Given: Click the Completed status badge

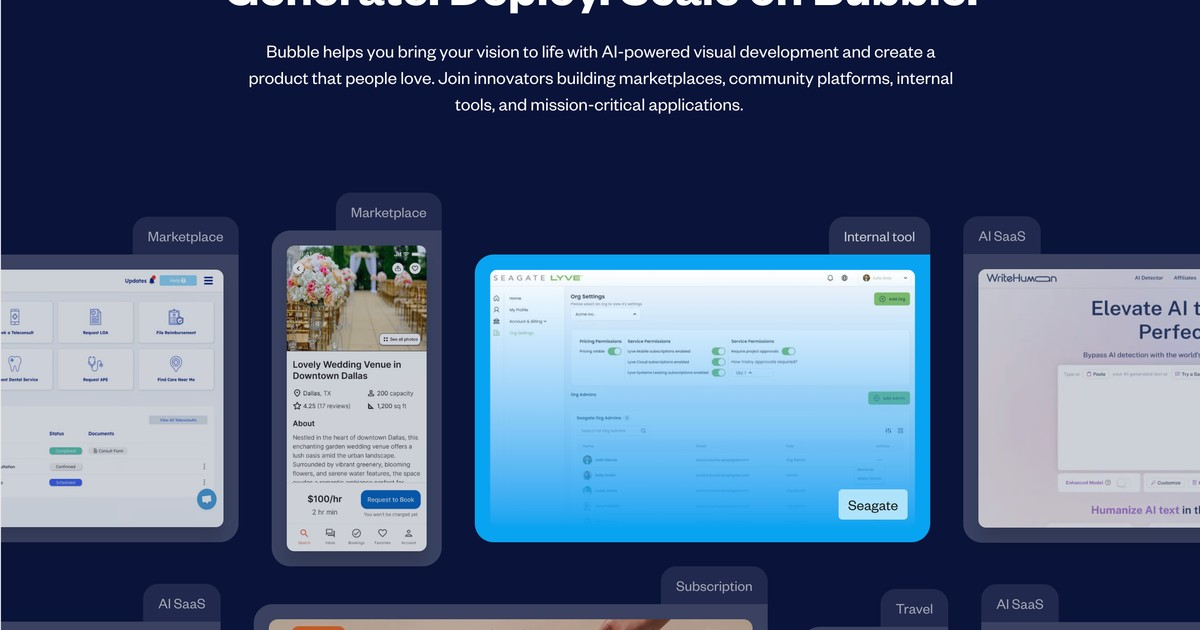Looking at the screenshot, I should click(x=65, y=451).
